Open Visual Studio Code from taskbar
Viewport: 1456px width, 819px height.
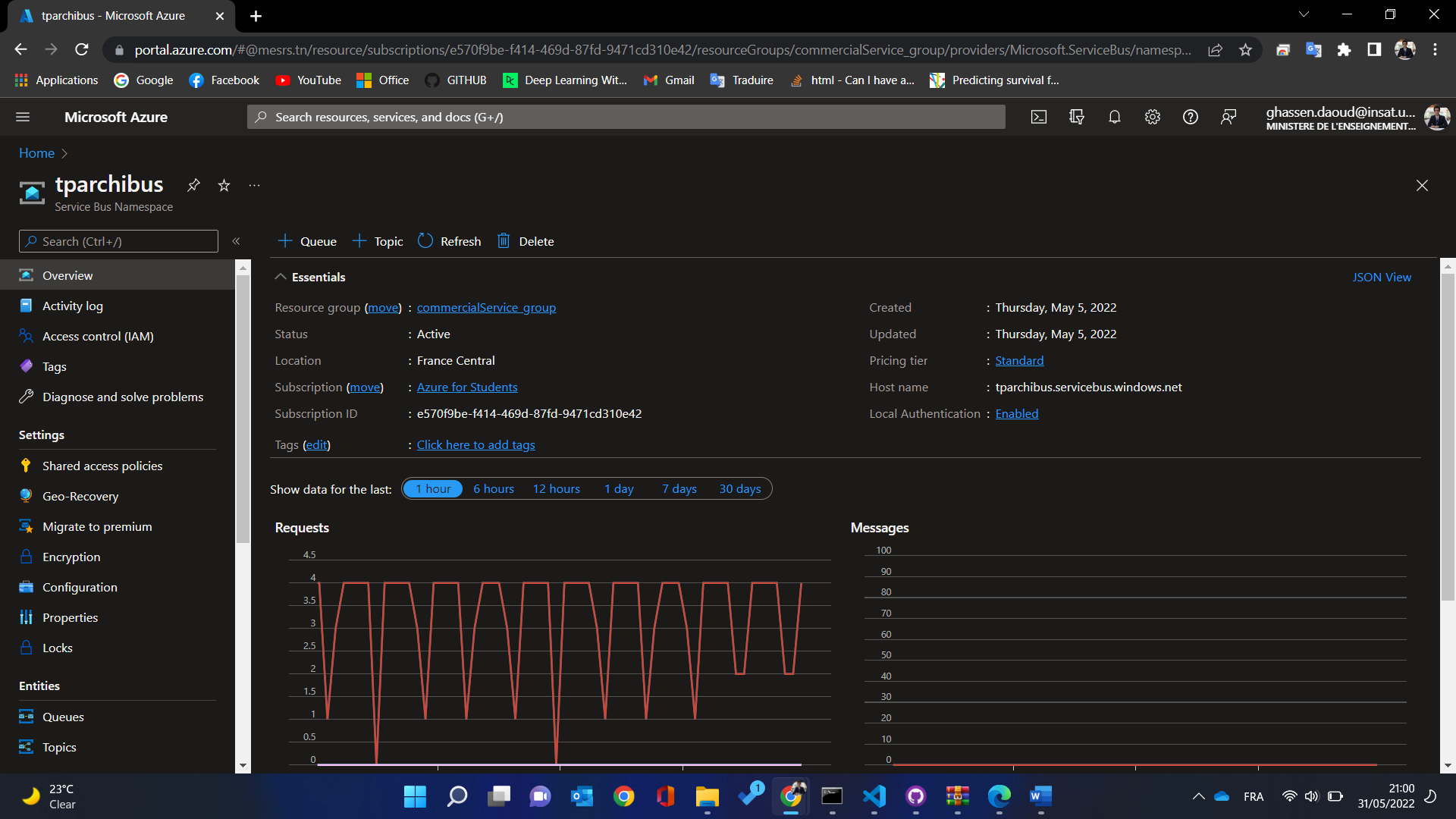point(874,795)
